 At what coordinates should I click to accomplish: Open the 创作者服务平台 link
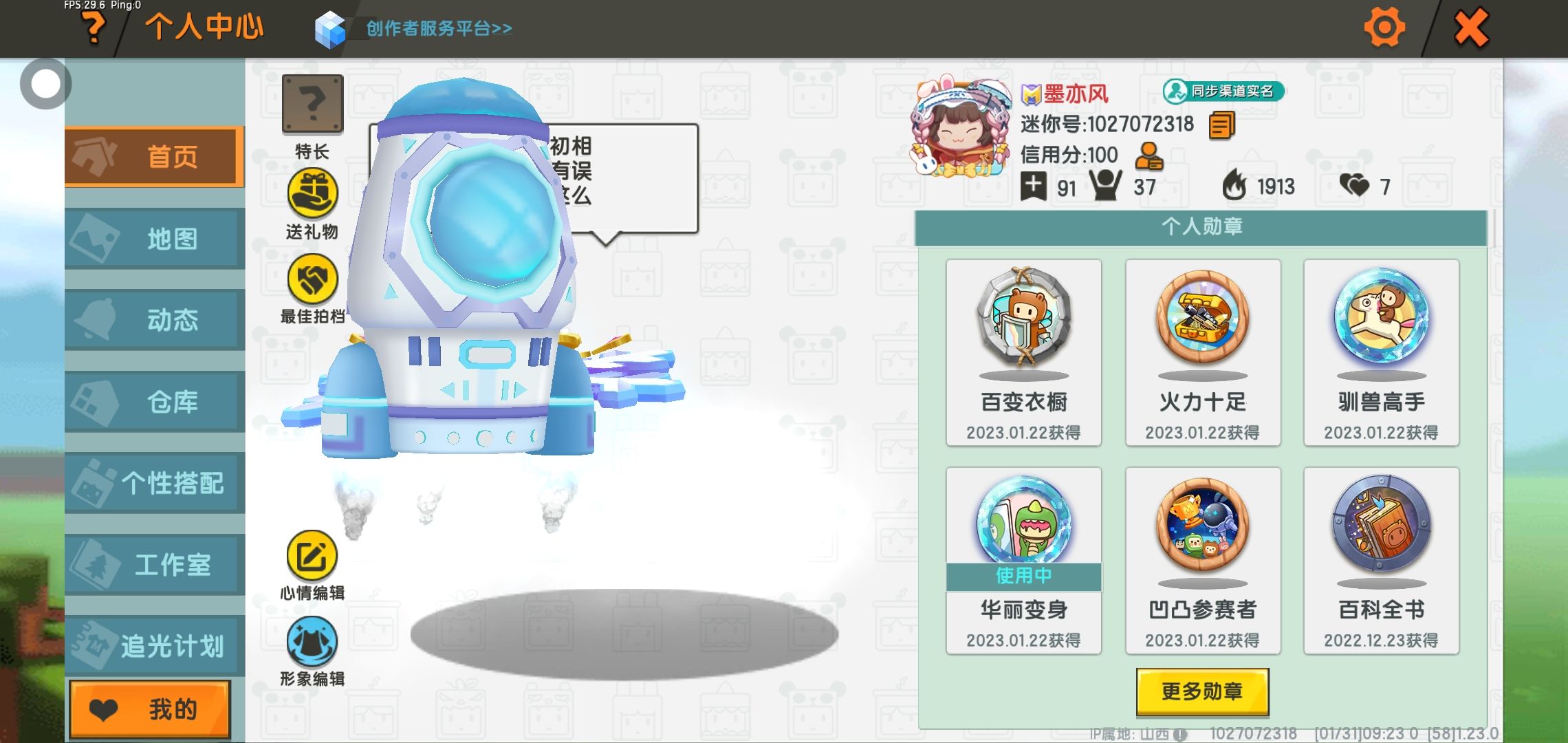439,29
